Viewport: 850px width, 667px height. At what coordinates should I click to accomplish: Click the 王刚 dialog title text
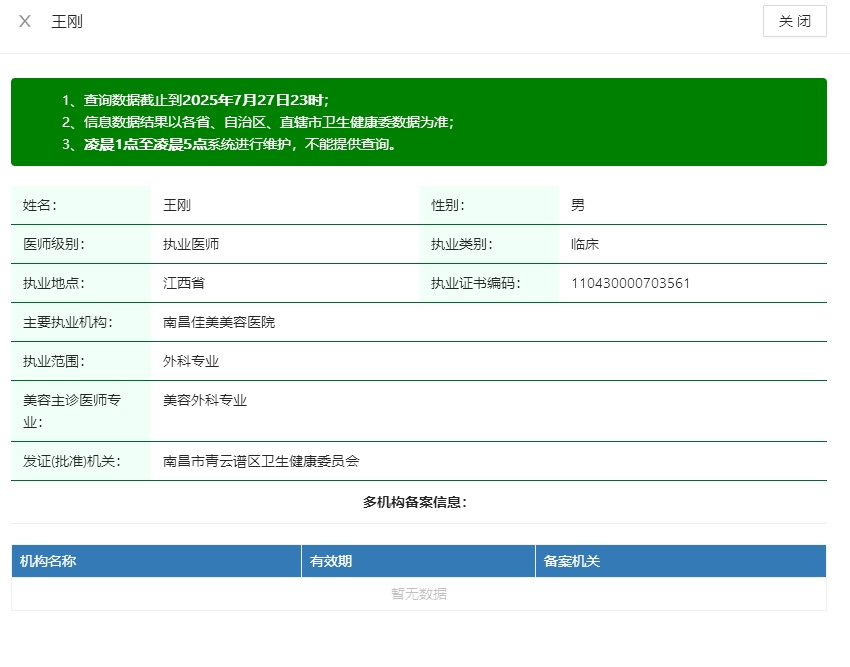point(67,21)
